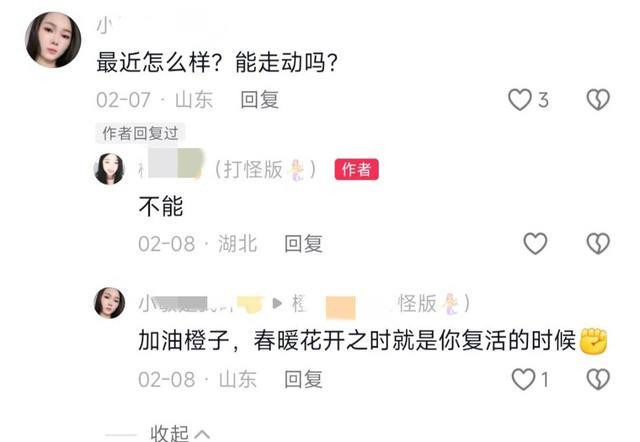Screen dimensions: 640x442
Task: Tap broken heart on the 不能 reply
Action: click(598, 244)
